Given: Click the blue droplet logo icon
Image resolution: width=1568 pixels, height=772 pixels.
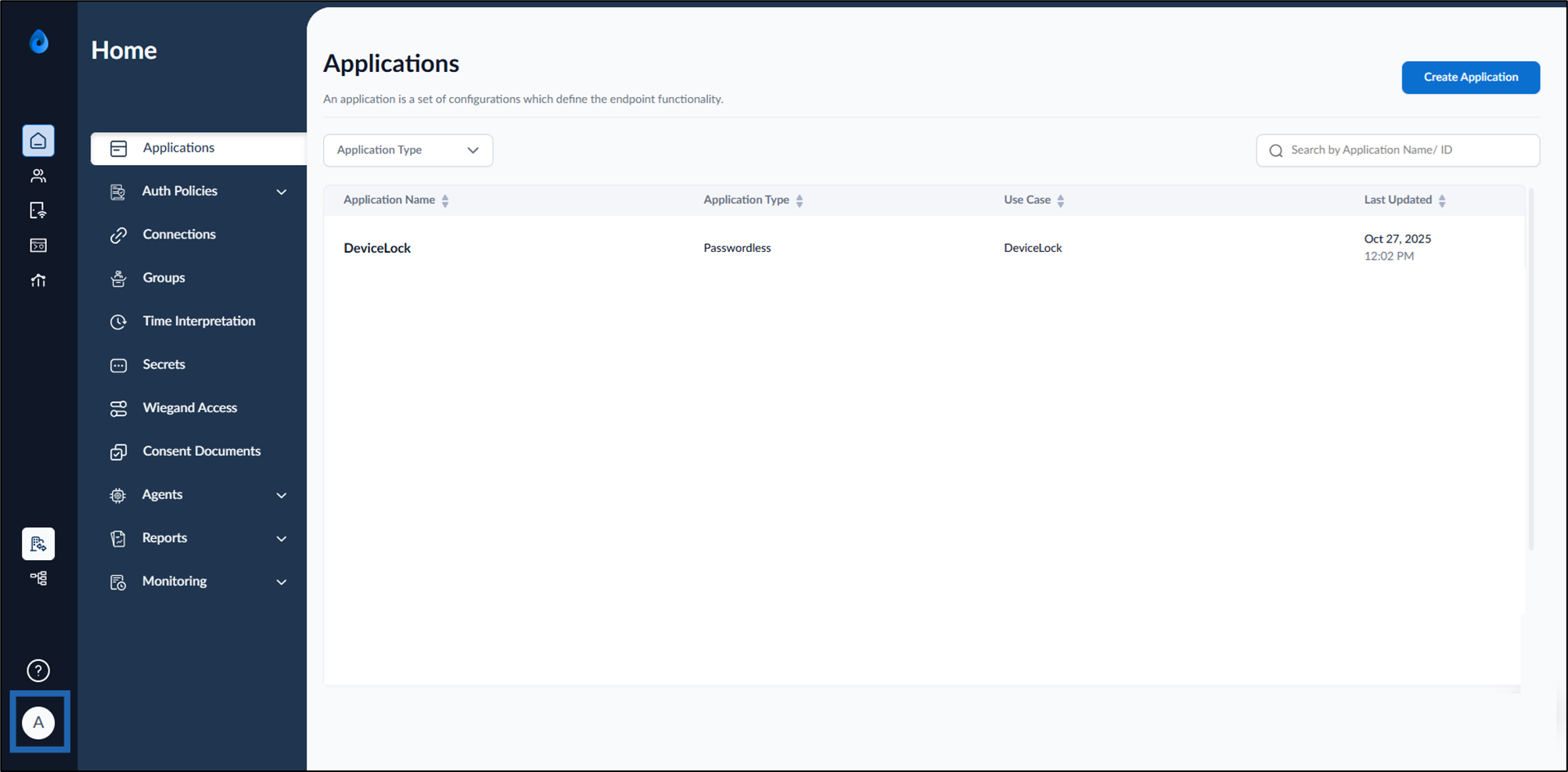Looking at the screenshot, I should (38, 41).
